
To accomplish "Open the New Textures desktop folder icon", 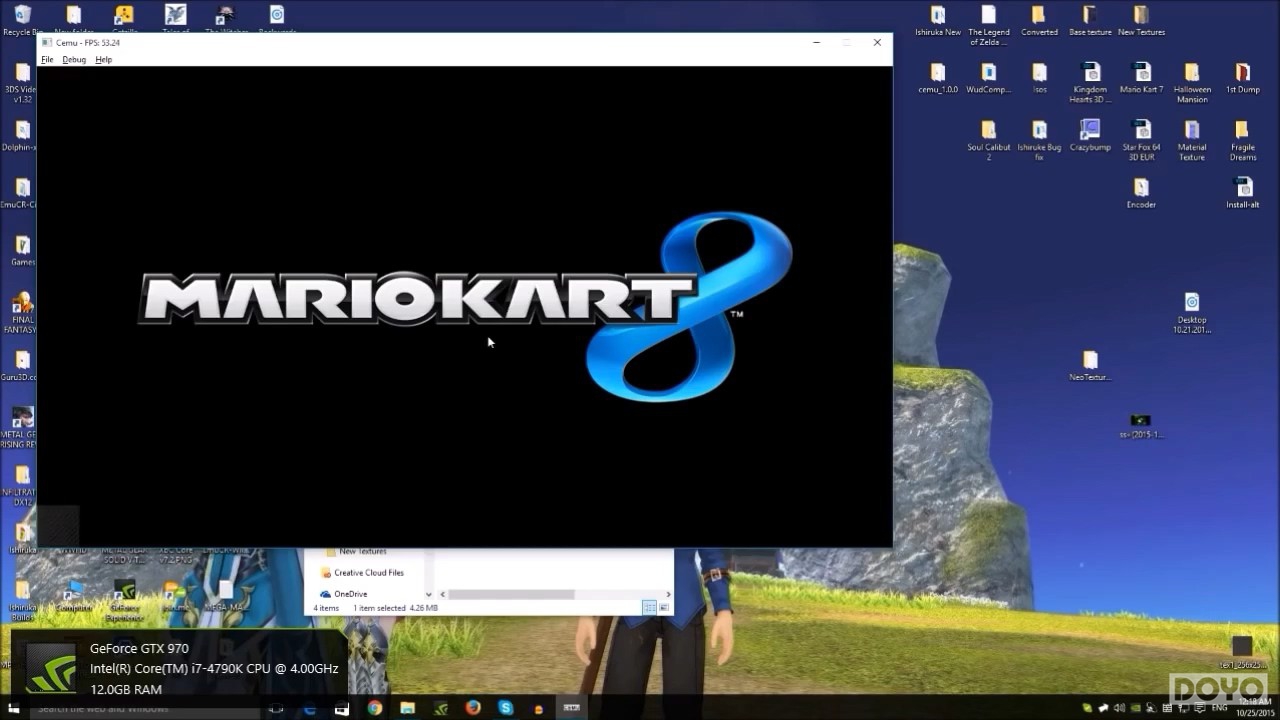I will 1141,21.
